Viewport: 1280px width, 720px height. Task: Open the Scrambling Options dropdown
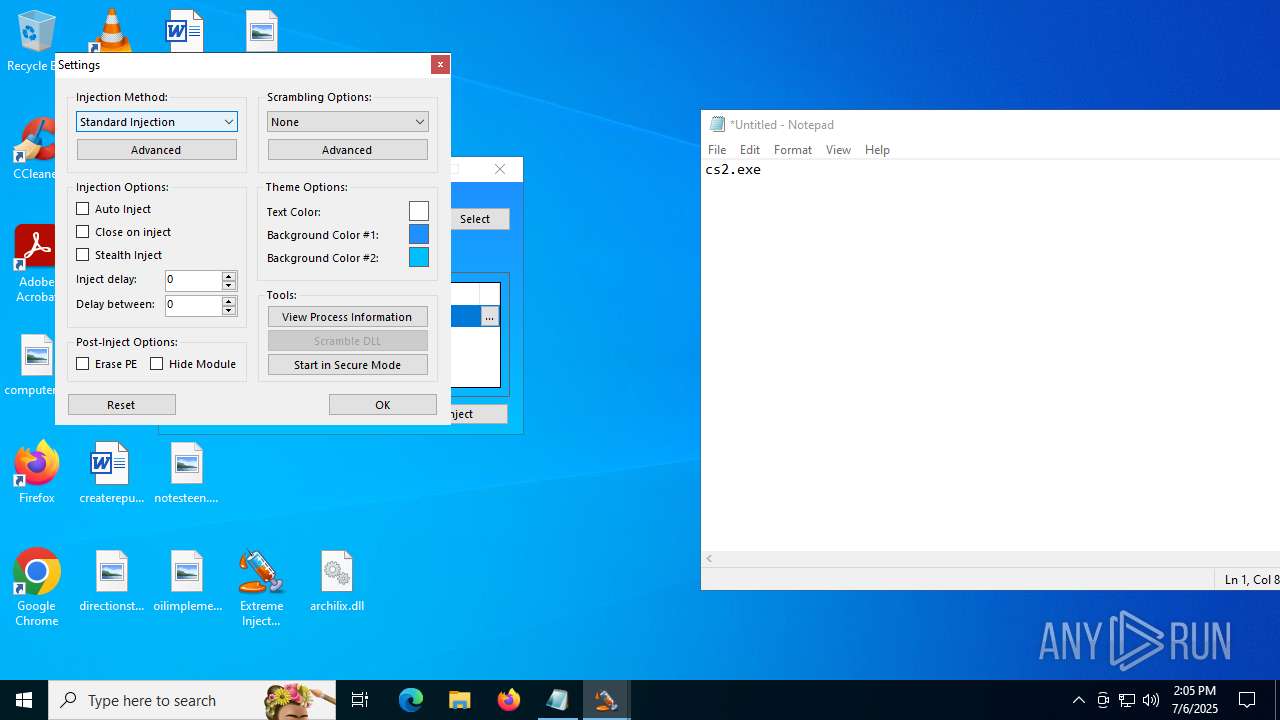click(x=348, y=121)
